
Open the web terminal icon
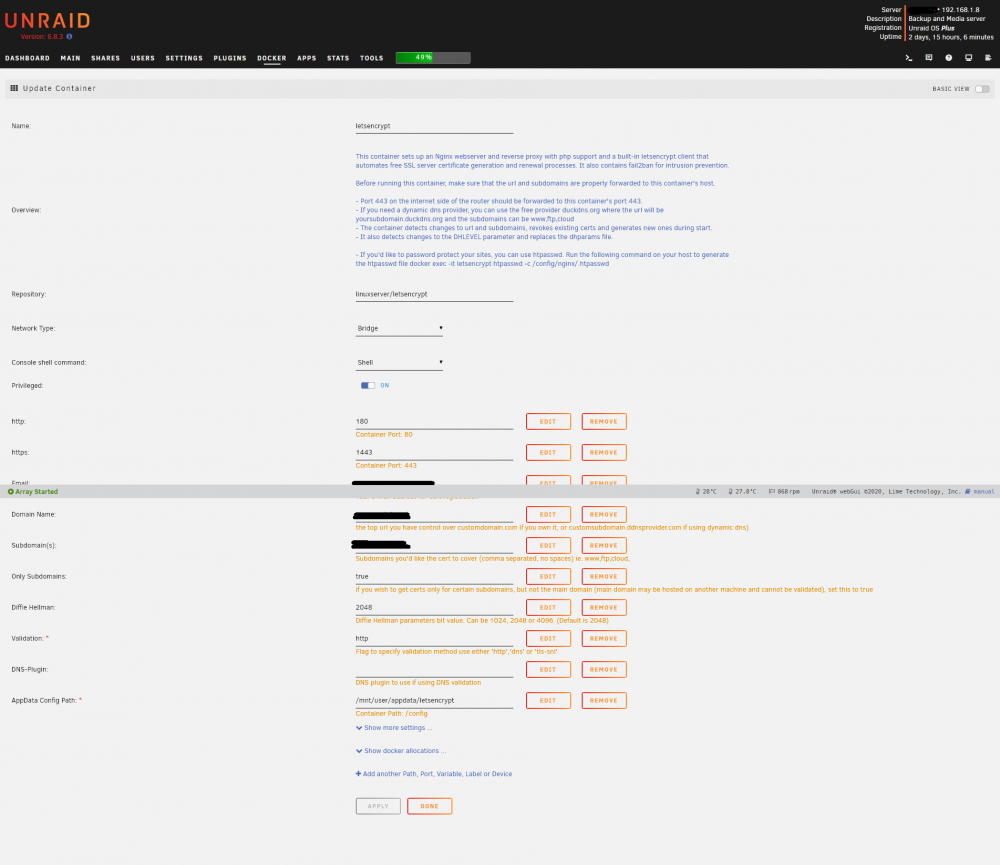click(x=909, y=58)
